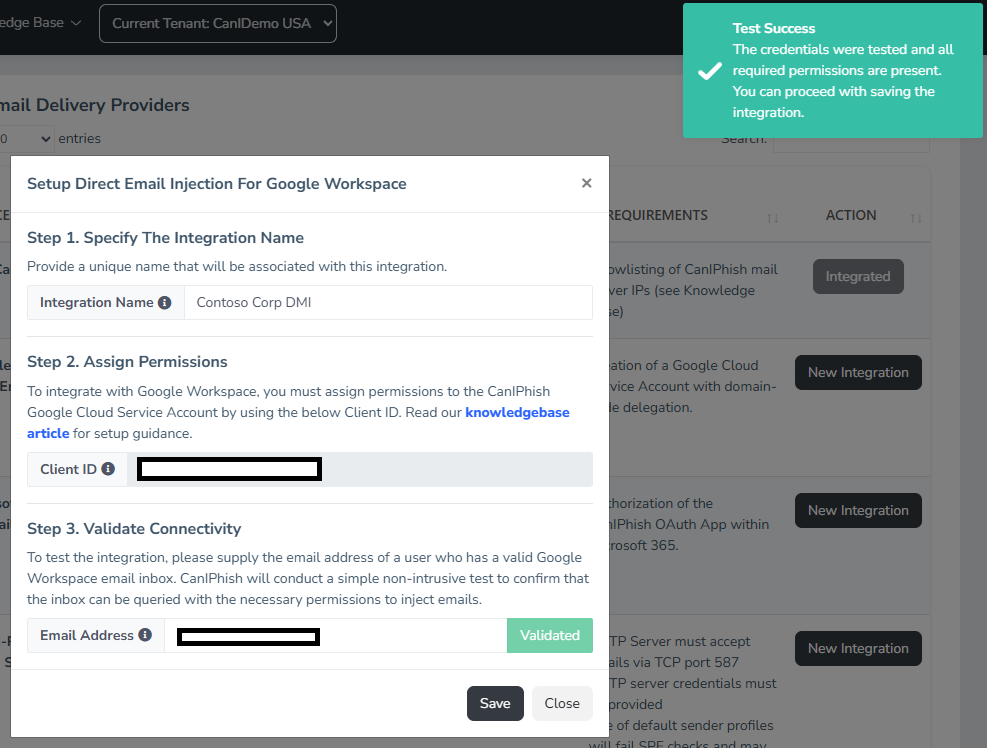Click the grey Integrated button

857,277
